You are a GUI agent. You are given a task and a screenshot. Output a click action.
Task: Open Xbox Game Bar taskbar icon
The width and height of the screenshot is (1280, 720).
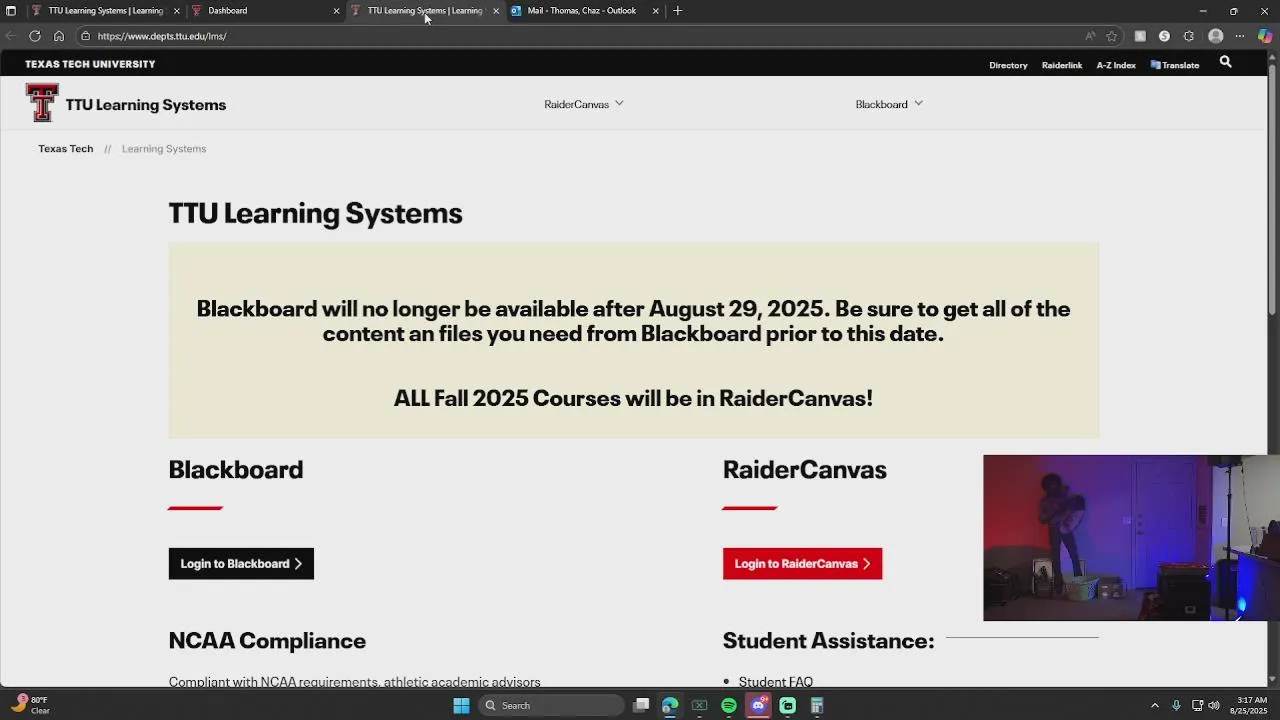click(700, 706)
